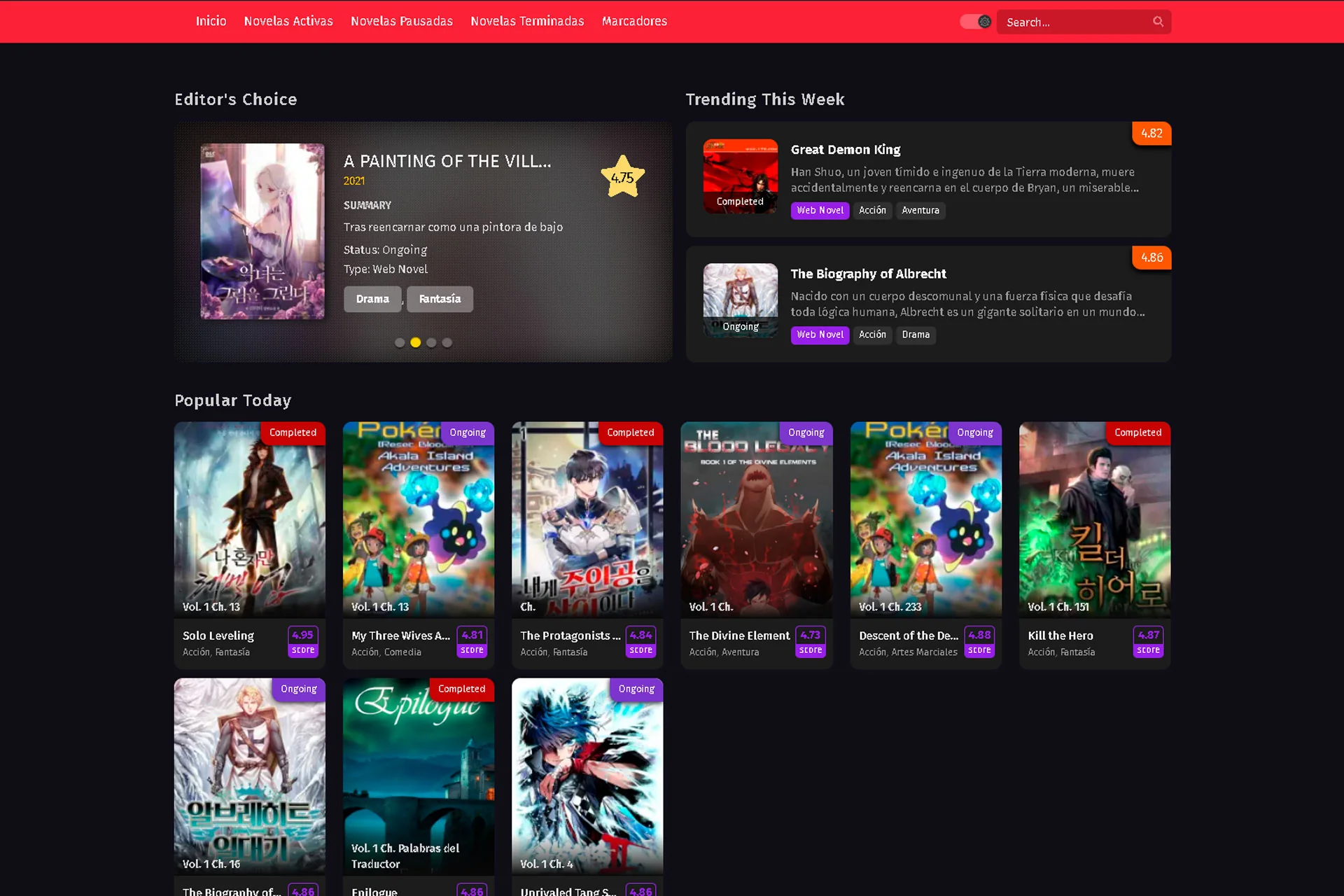The width and height of the screenshot is (1344, 896).
Task: Select the third carousel dot
Action: tap(431, 342)
